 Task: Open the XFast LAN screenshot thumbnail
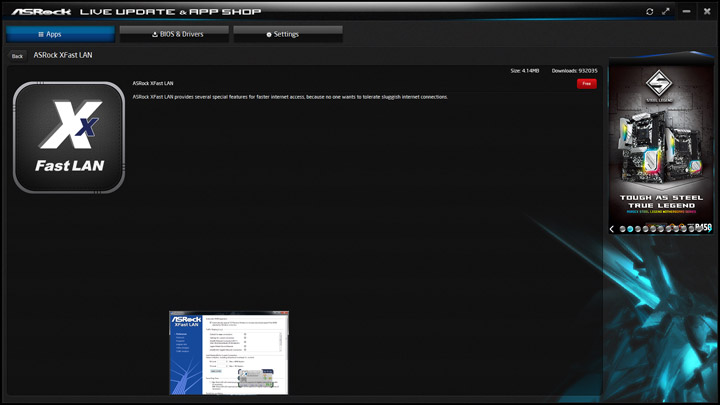pos(229,353)
